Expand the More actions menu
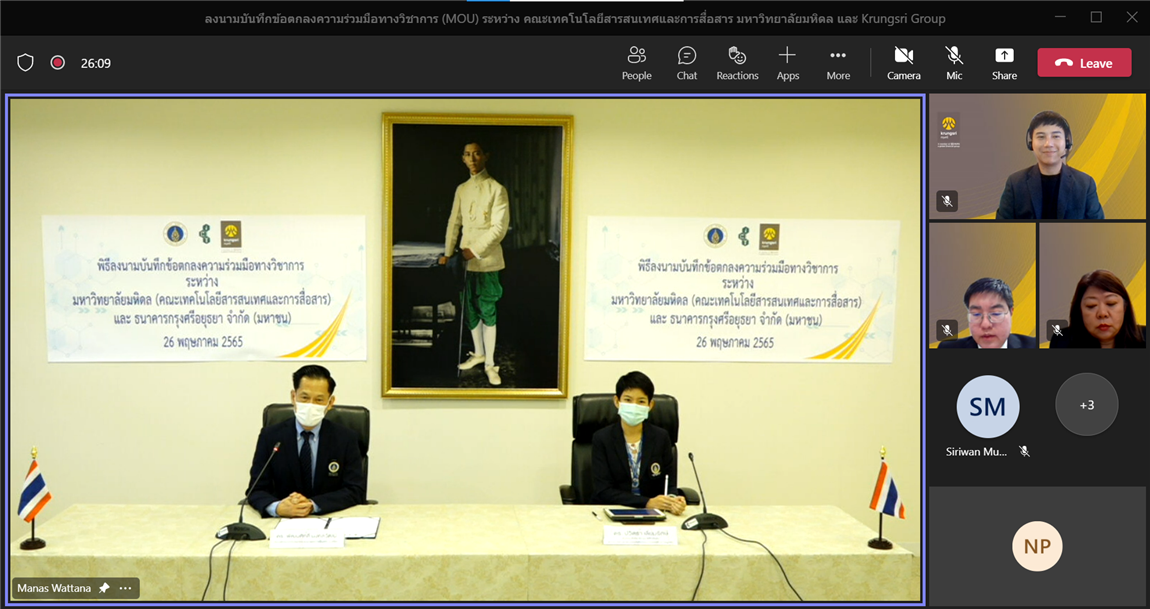This screenshot has width=1150, height=609. [x=838, y=63]
